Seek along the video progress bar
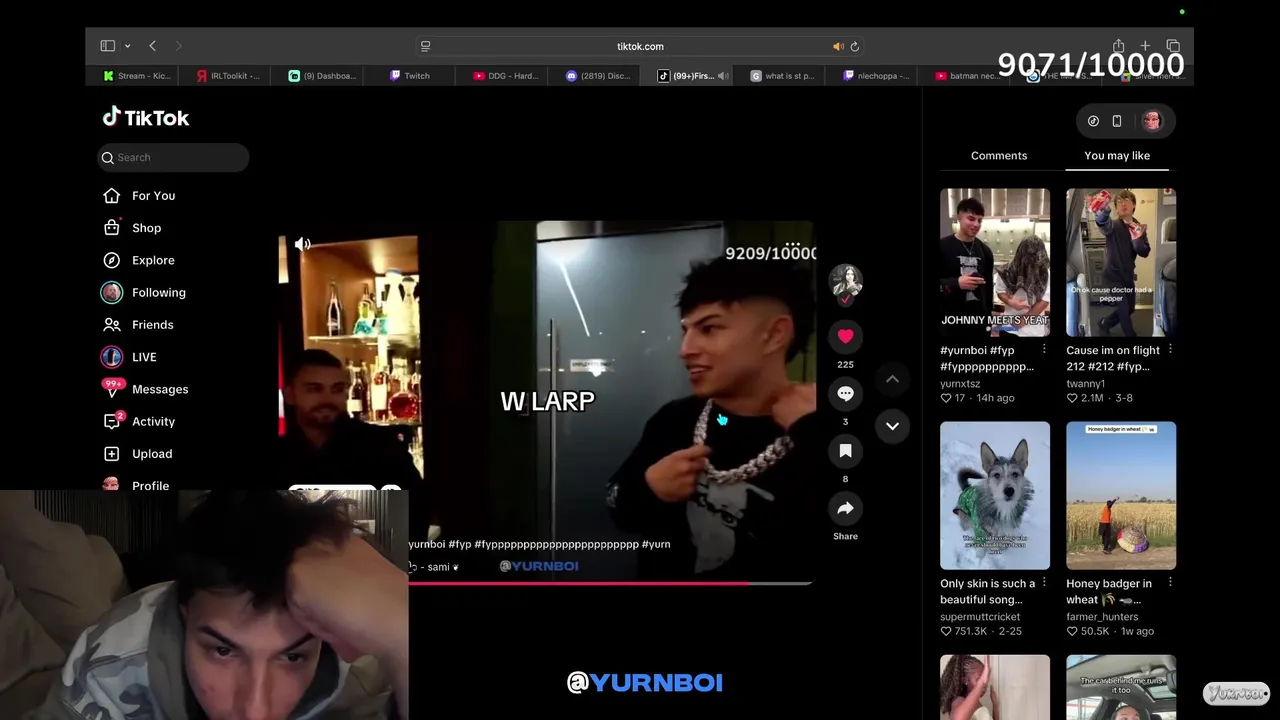Image resolution: width=1280 pixels, height=720 pixels. 610,583
